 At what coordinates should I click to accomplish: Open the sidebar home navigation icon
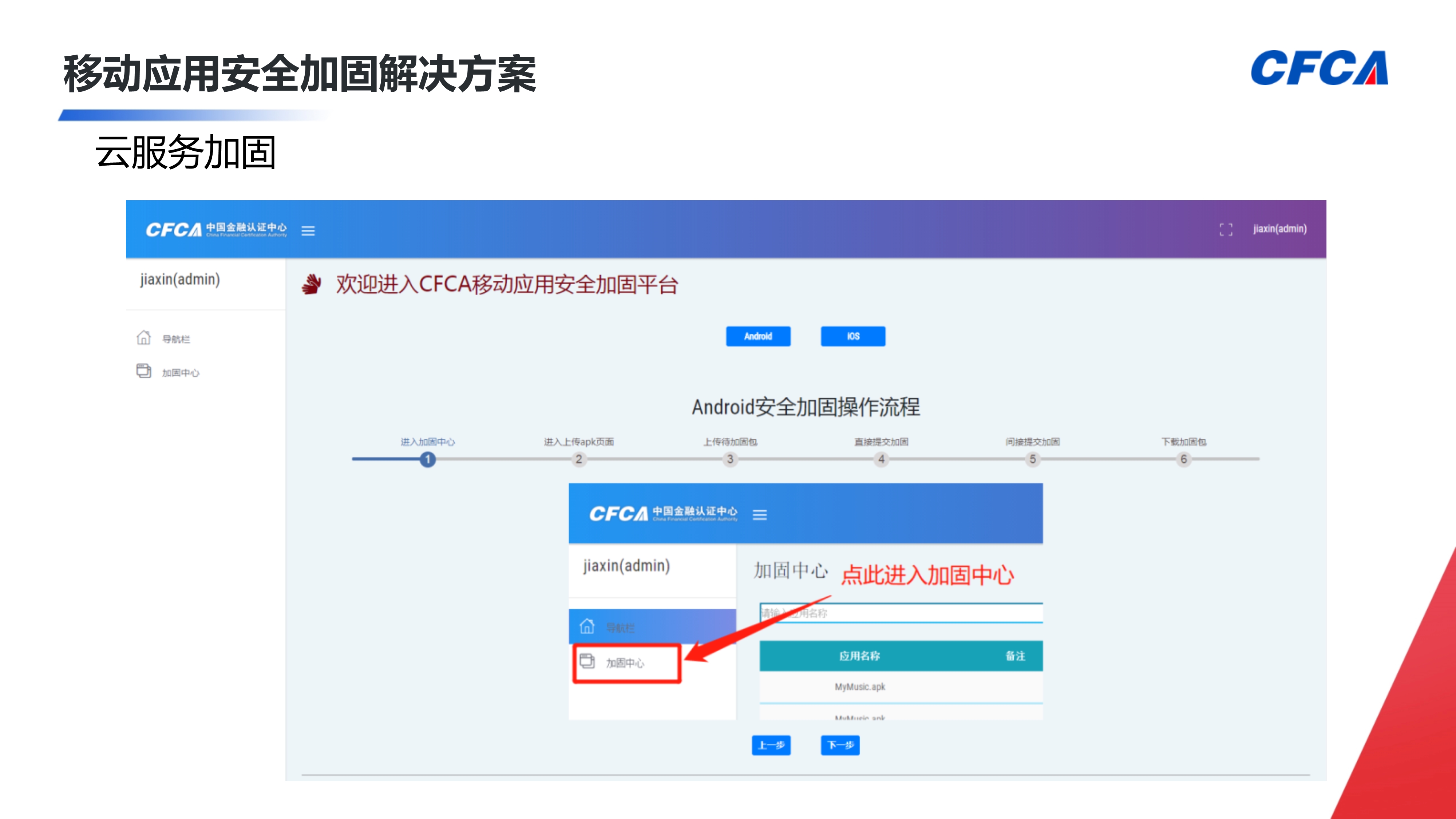click(x=143, y=338)
